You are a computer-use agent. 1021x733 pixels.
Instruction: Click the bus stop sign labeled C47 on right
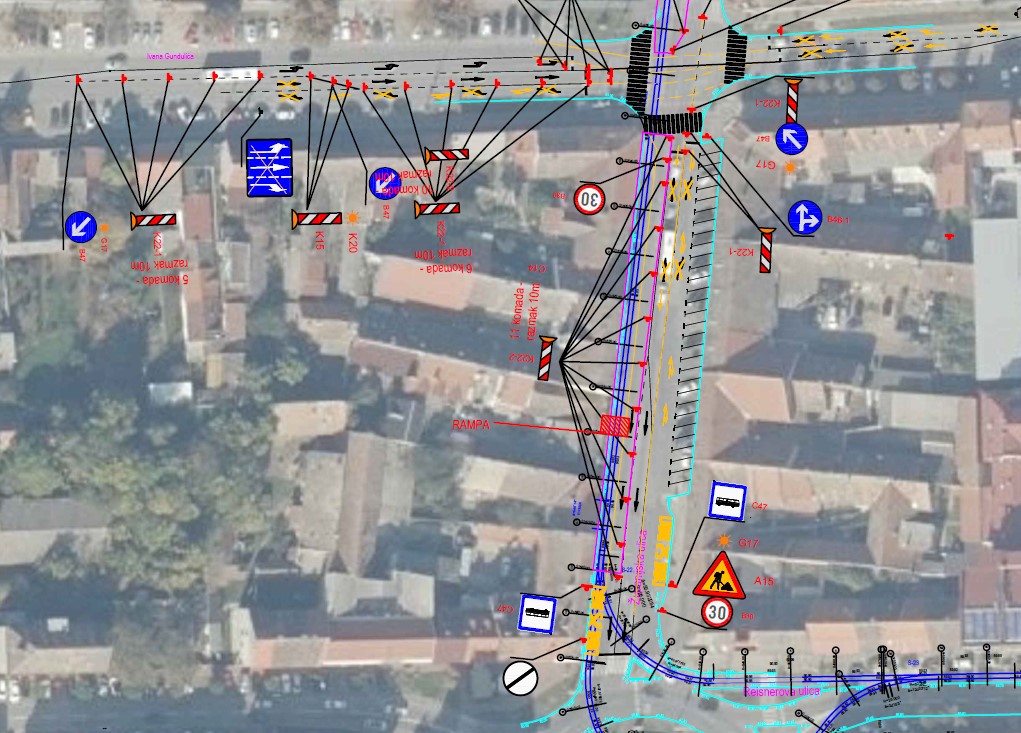click(x=727, y=500)
